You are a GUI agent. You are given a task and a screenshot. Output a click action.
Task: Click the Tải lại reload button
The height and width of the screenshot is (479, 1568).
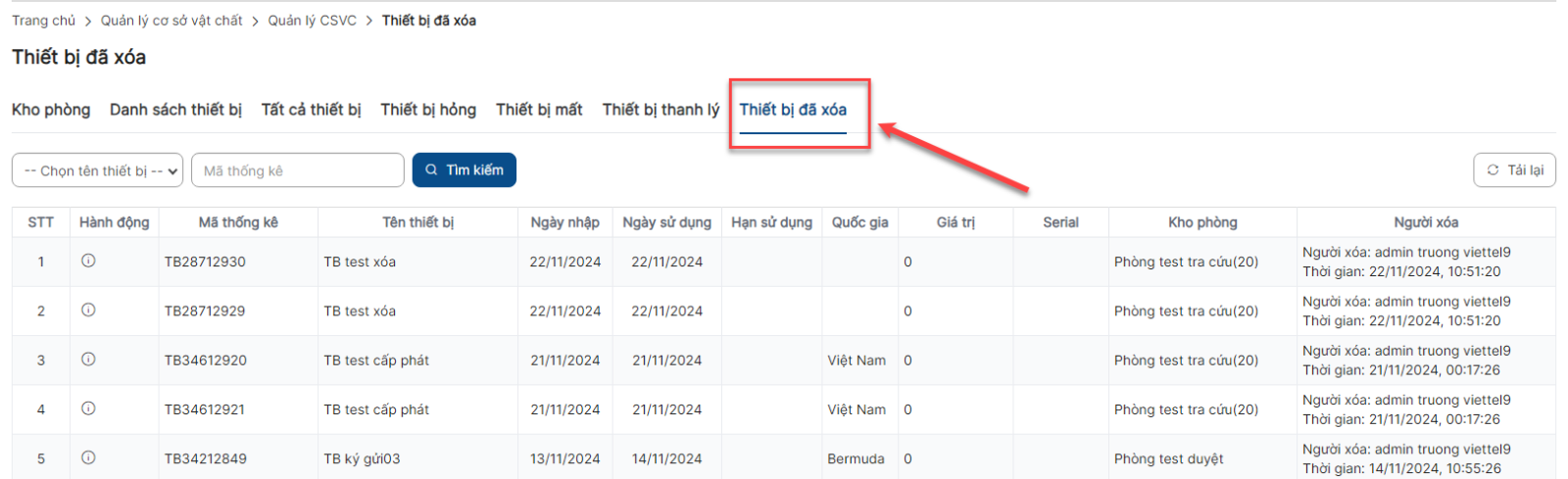[1514, 169]
